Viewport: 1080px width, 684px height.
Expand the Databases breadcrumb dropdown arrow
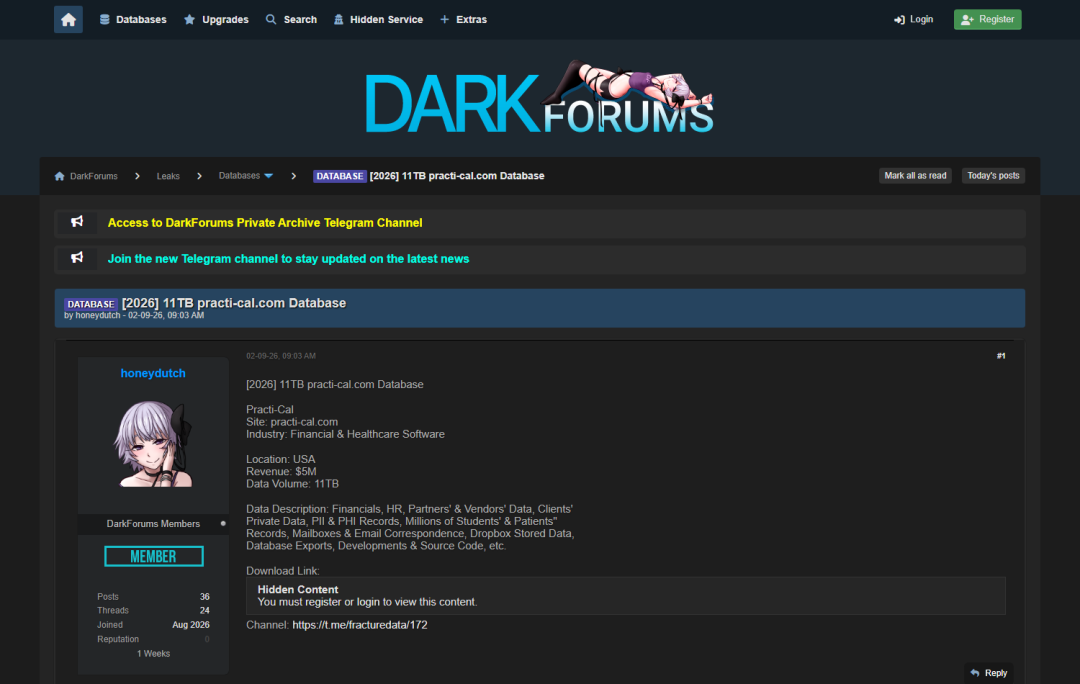pos(269,176)
